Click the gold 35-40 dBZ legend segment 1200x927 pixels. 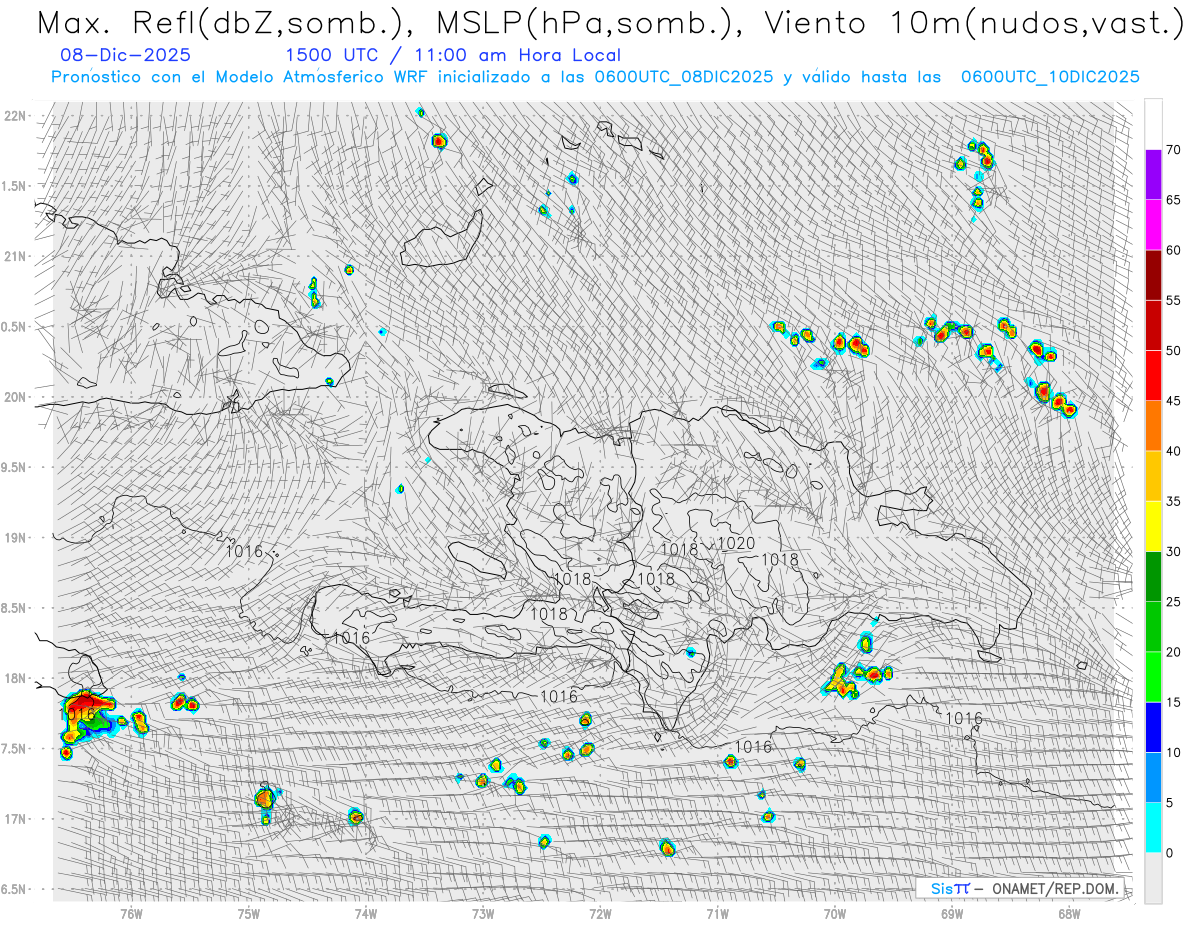click(1153, 476)
